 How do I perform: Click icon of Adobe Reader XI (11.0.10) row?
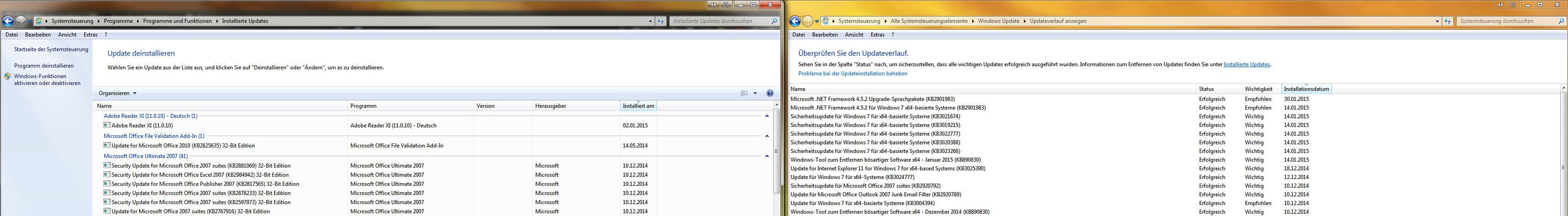[107, 125]
